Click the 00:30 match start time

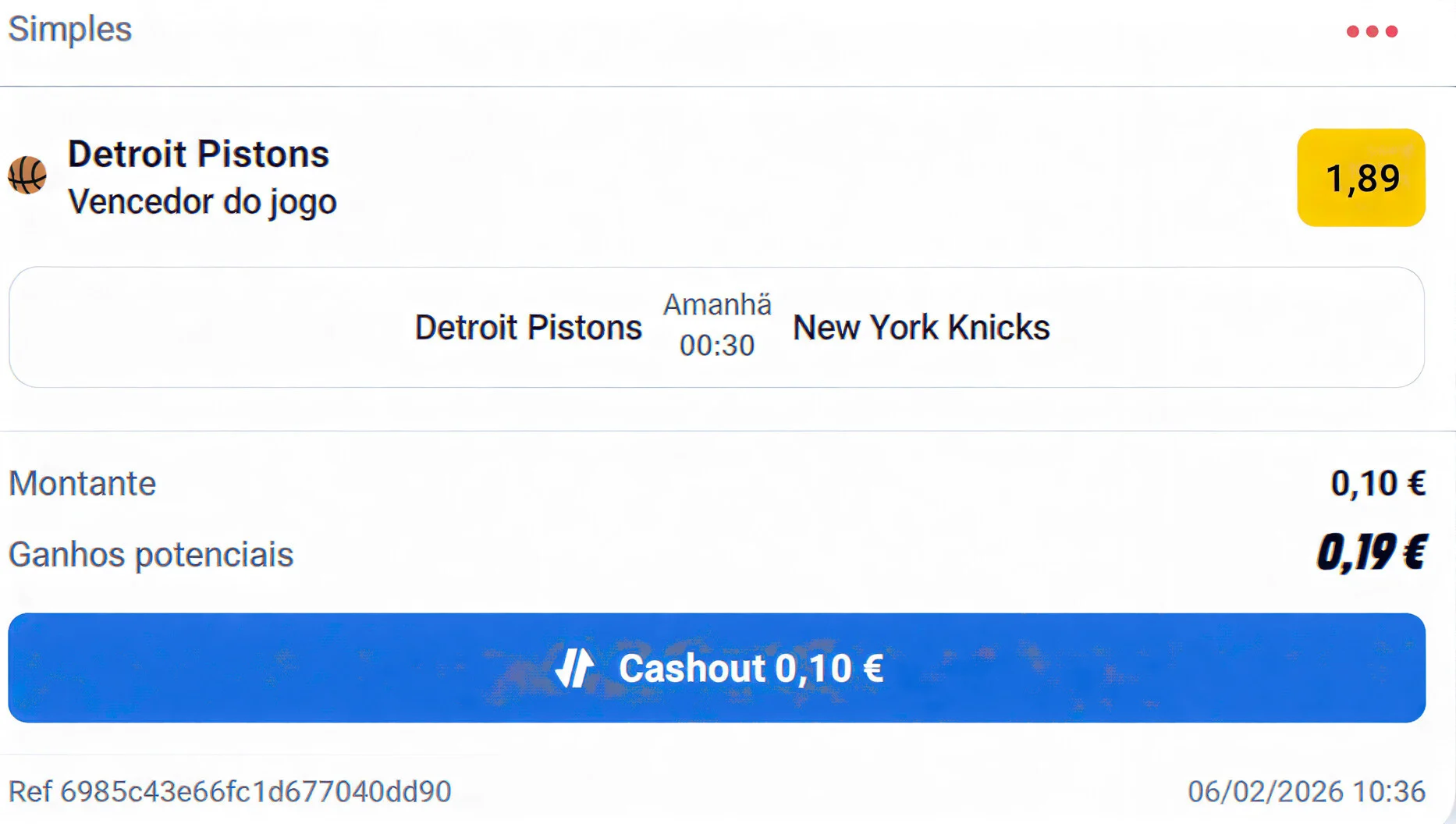[x=717, y=346]
